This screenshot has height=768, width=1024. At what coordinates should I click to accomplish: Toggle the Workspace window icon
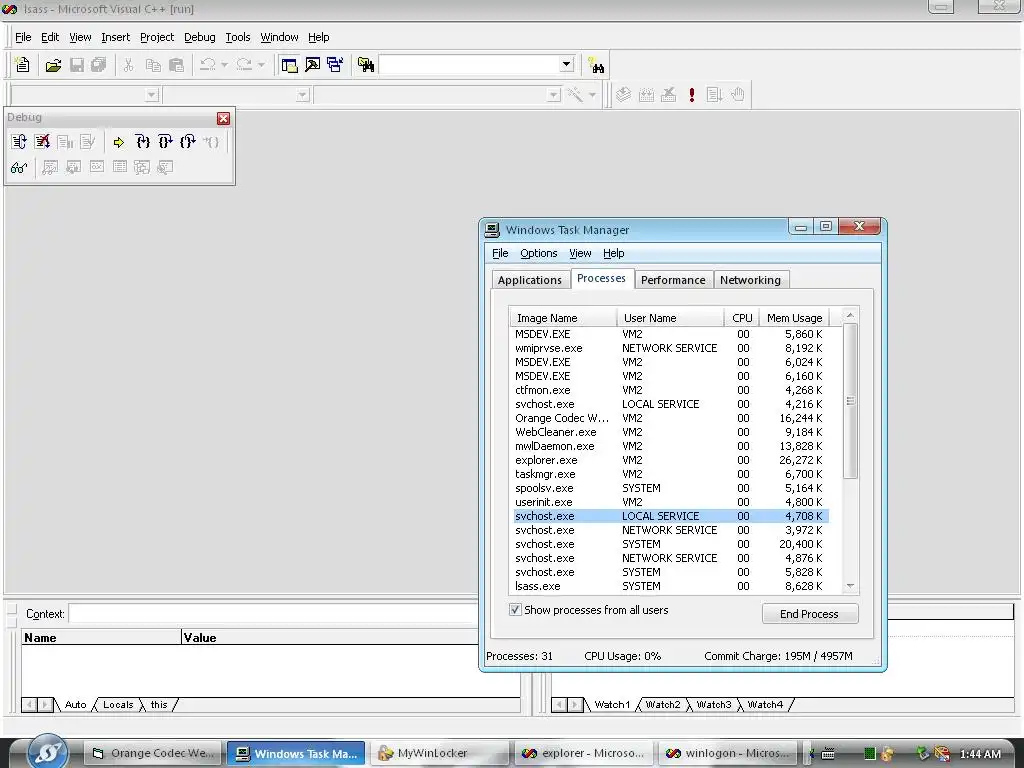pos(289,65)
